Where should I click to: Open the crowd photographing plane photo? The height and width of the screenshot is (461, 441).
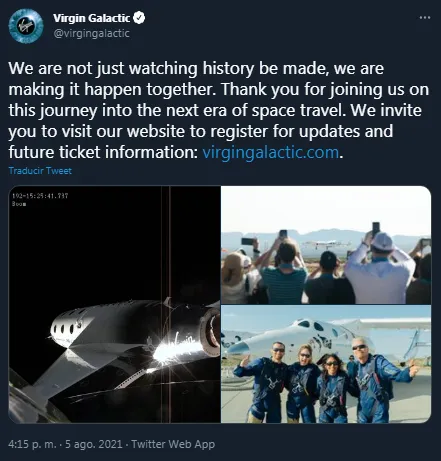point(326,245)
